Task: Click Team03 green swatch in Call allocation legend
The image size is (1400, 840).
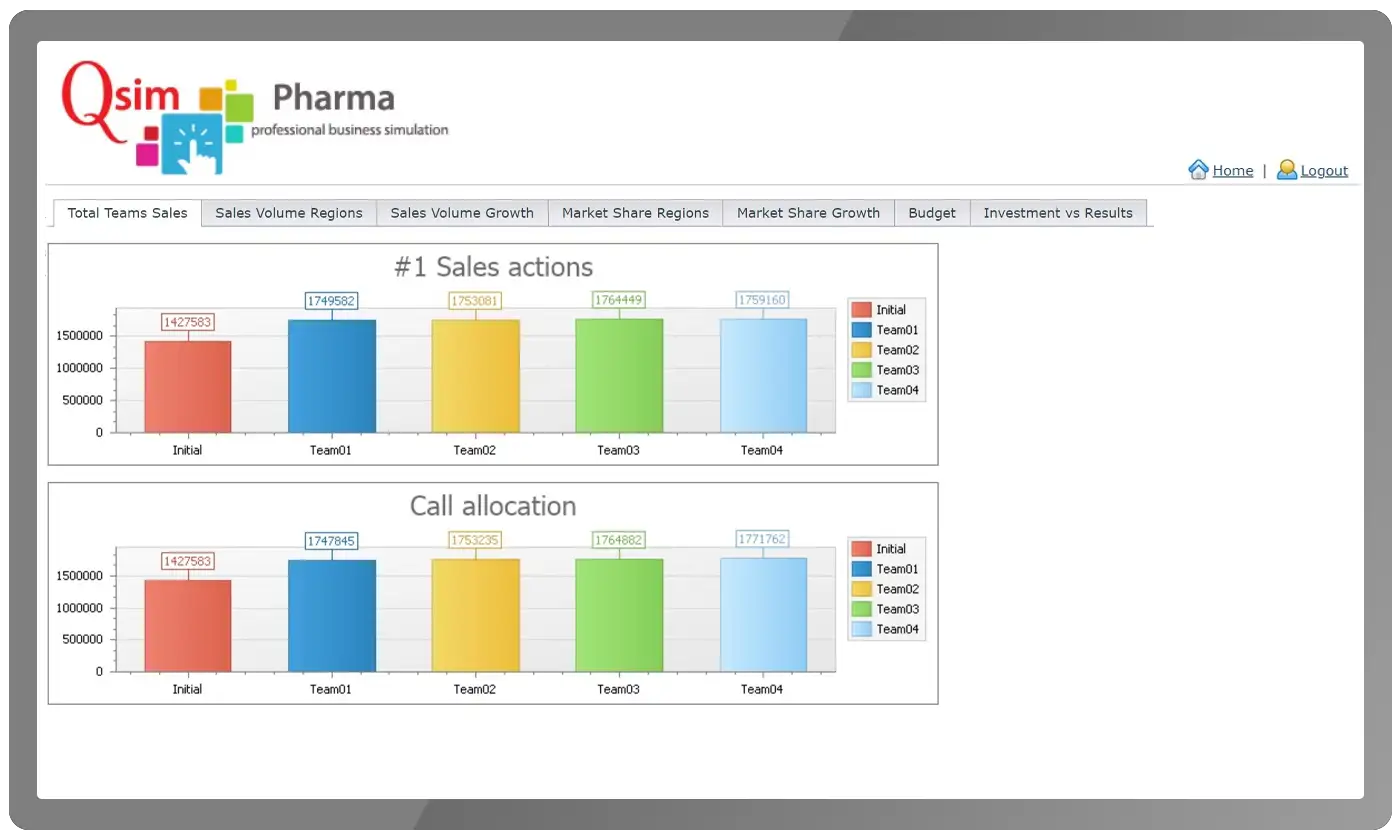Action: click(x=861, y=609)
